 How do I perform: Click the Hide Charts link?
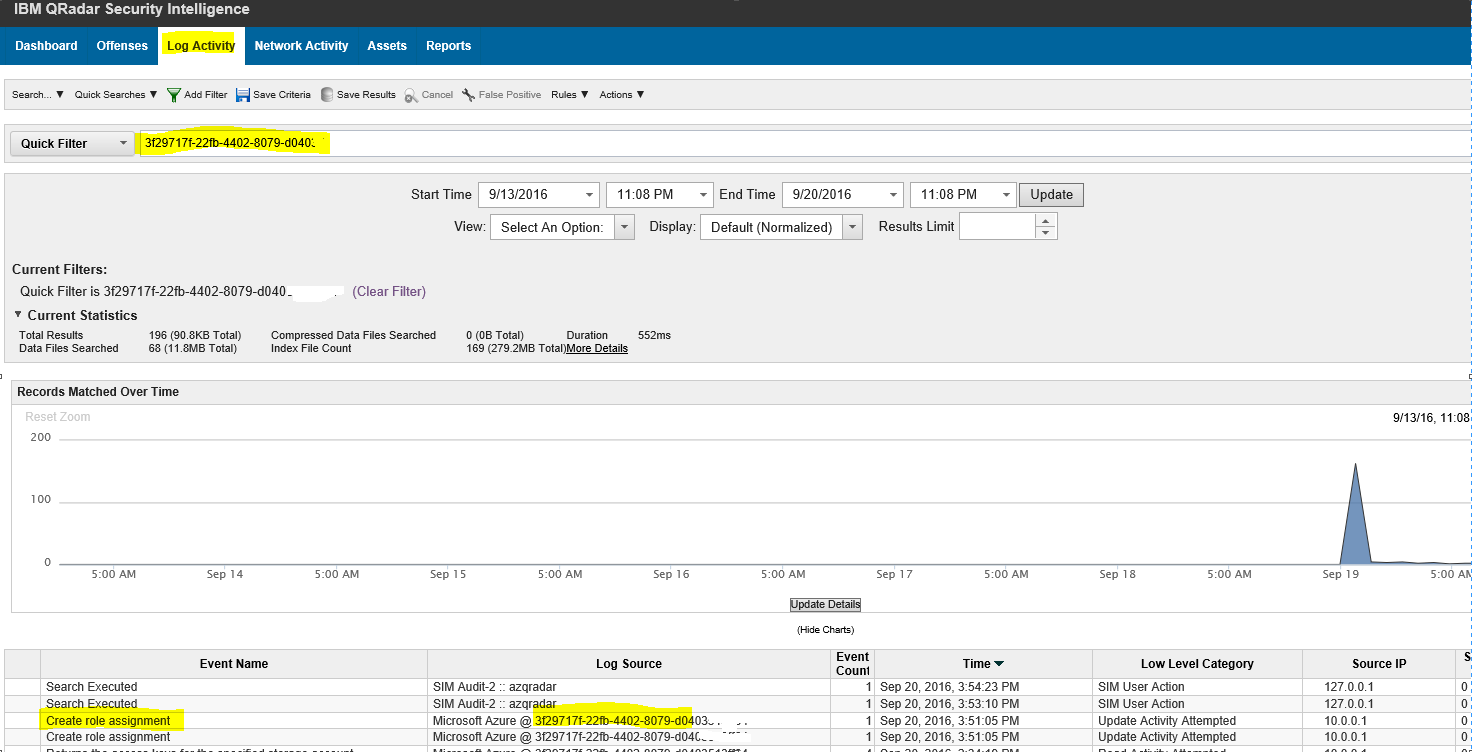click(x=825, y=630)
